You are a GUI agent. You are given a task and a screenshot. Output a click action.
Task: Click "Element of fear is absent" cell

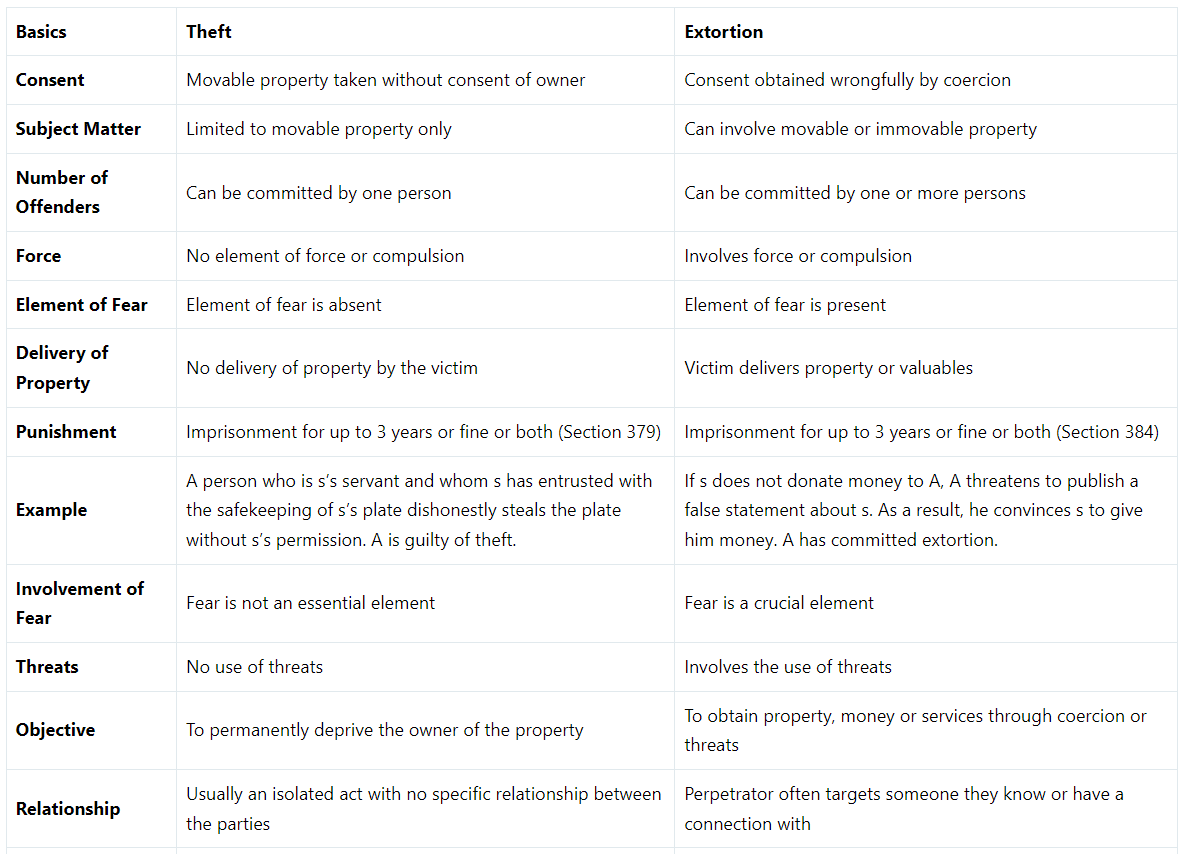pos(284,305)
